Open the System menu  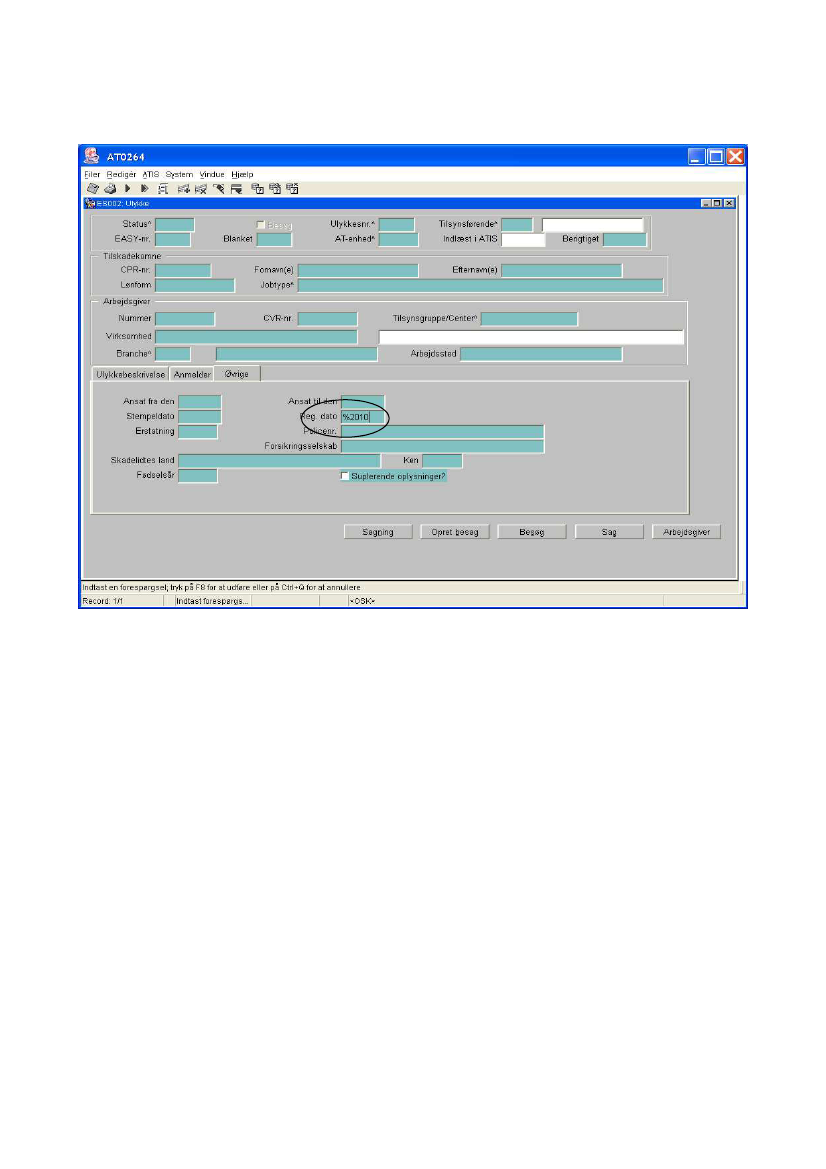(x=179, y=174)
